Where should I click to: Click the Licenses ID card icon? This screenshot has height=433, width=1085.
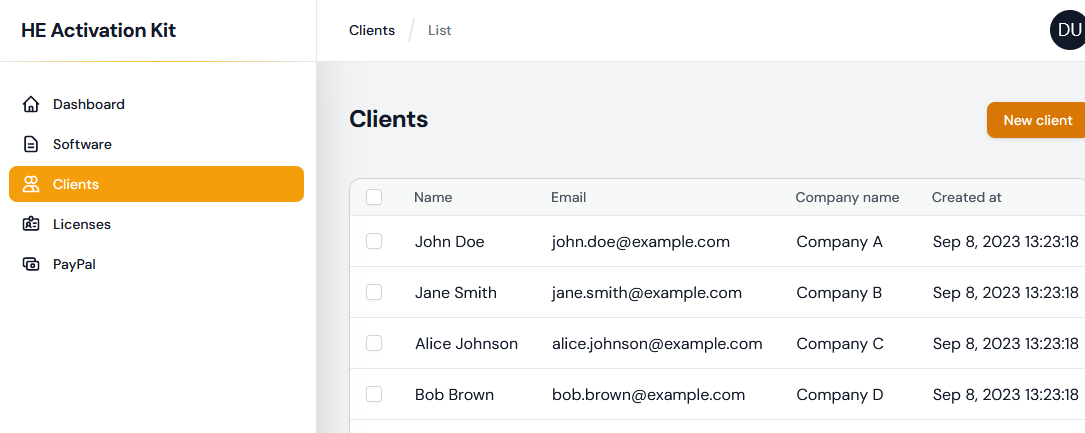pyautogui.click(x=31, y=224)
